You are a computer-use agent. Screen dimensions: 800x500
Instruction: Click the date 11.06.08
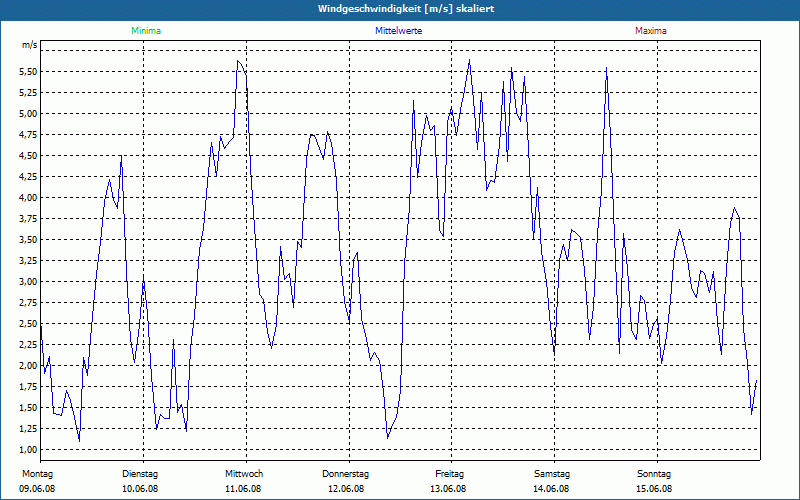pos(243,489)
